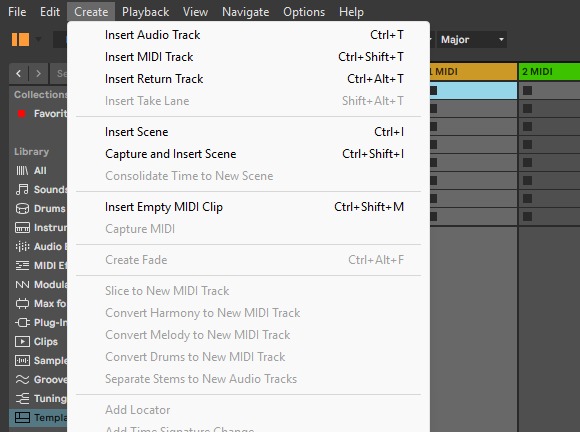Select the Instruments keyboard icon
This screenshot has width=580, height=432.
pyautogui.click(x=22, y=227)
